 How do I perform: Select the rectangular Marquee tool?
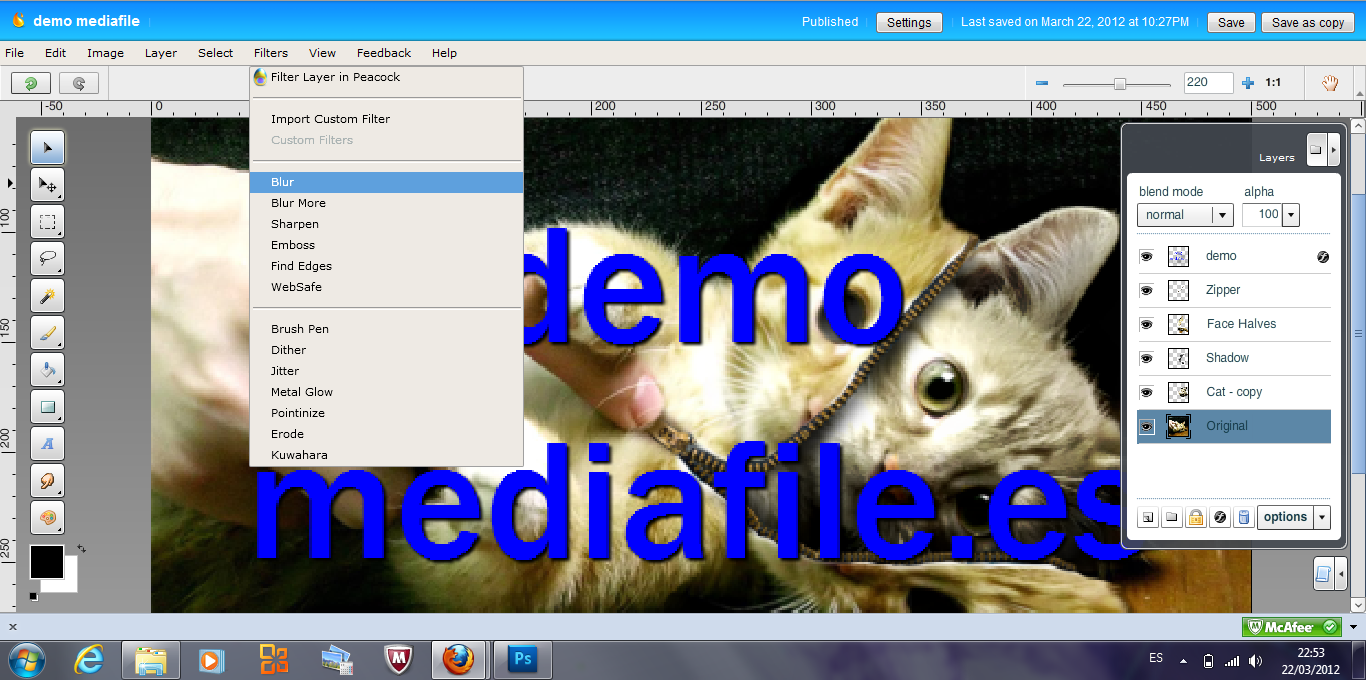click(47, 222)
